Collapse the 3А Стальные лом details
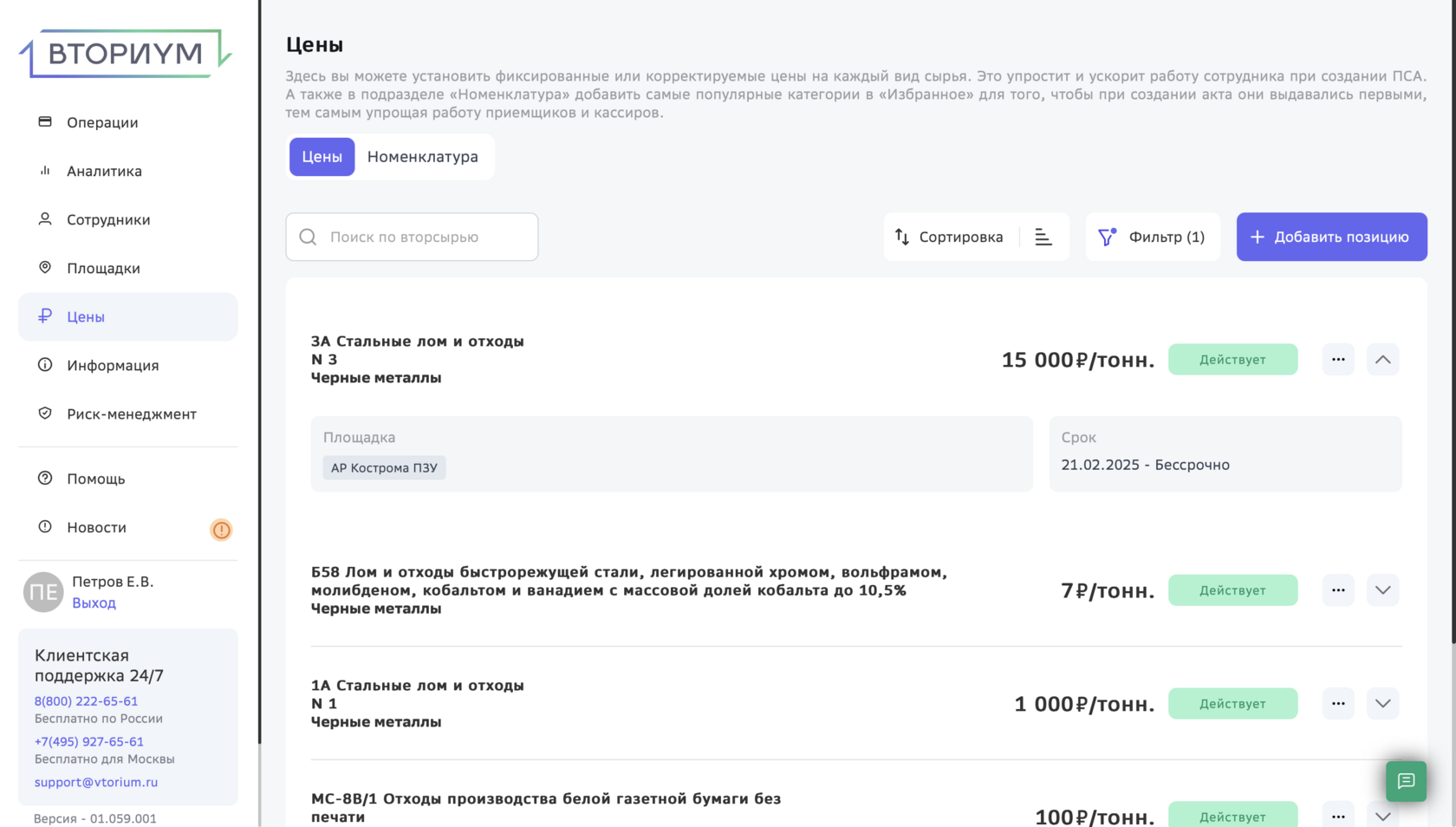This screenshot has width=1456, height=827. pyautogui.click(x=1382, y=360)
